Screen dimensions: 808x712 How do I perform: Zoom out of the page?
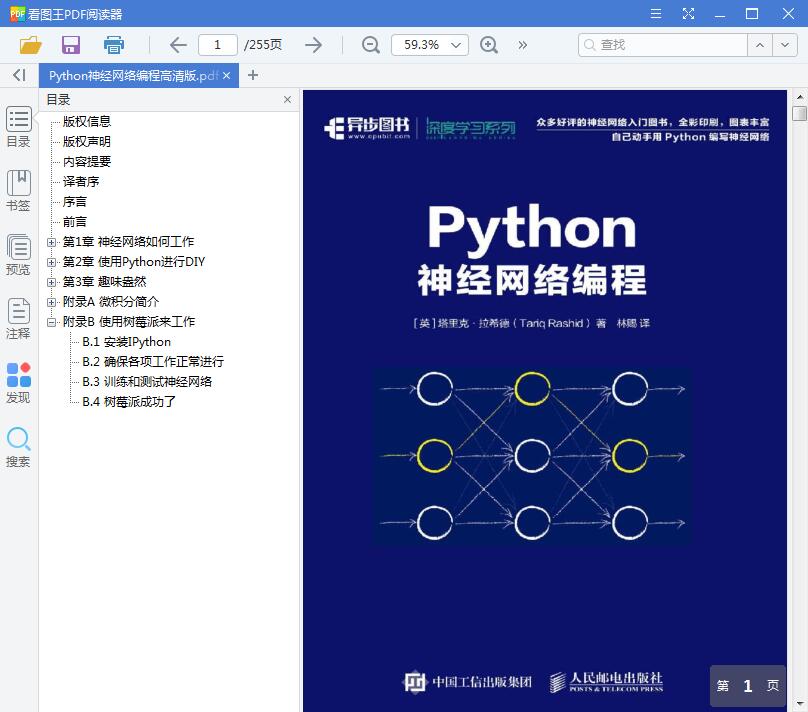(370, 45)
